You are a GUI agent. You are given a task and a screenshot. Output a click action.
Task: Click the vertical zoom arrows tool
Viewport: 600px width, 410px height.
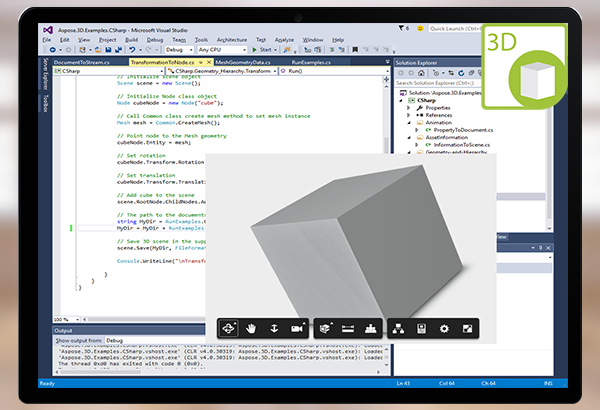[274, 328]
